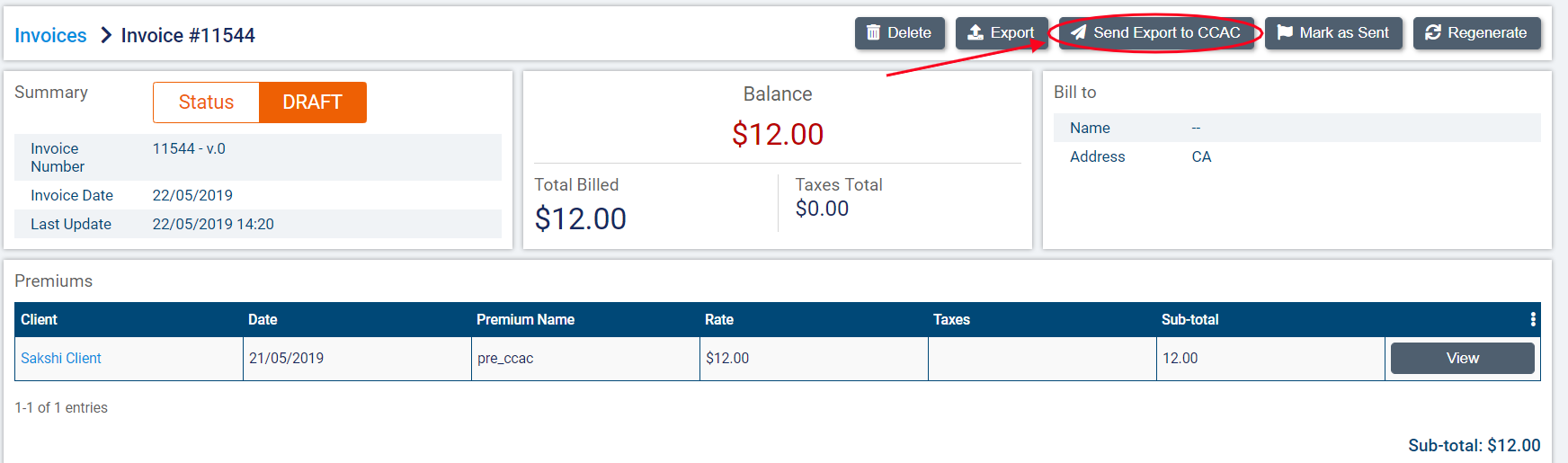Open the Premiums table three-dot menu
This screenshot has height=463, width=1568.
tap(1533, 319)
